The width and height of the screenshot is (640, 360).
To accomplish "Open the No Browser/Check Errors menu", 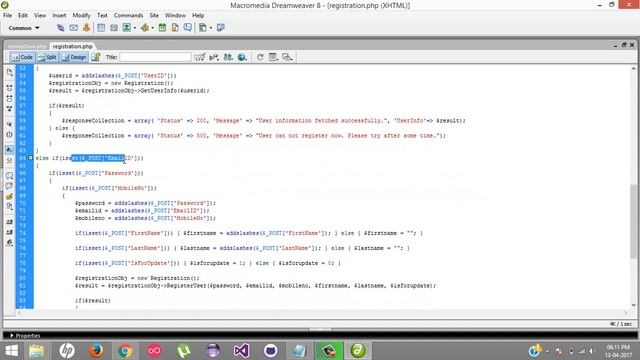I will pos(199,57).
